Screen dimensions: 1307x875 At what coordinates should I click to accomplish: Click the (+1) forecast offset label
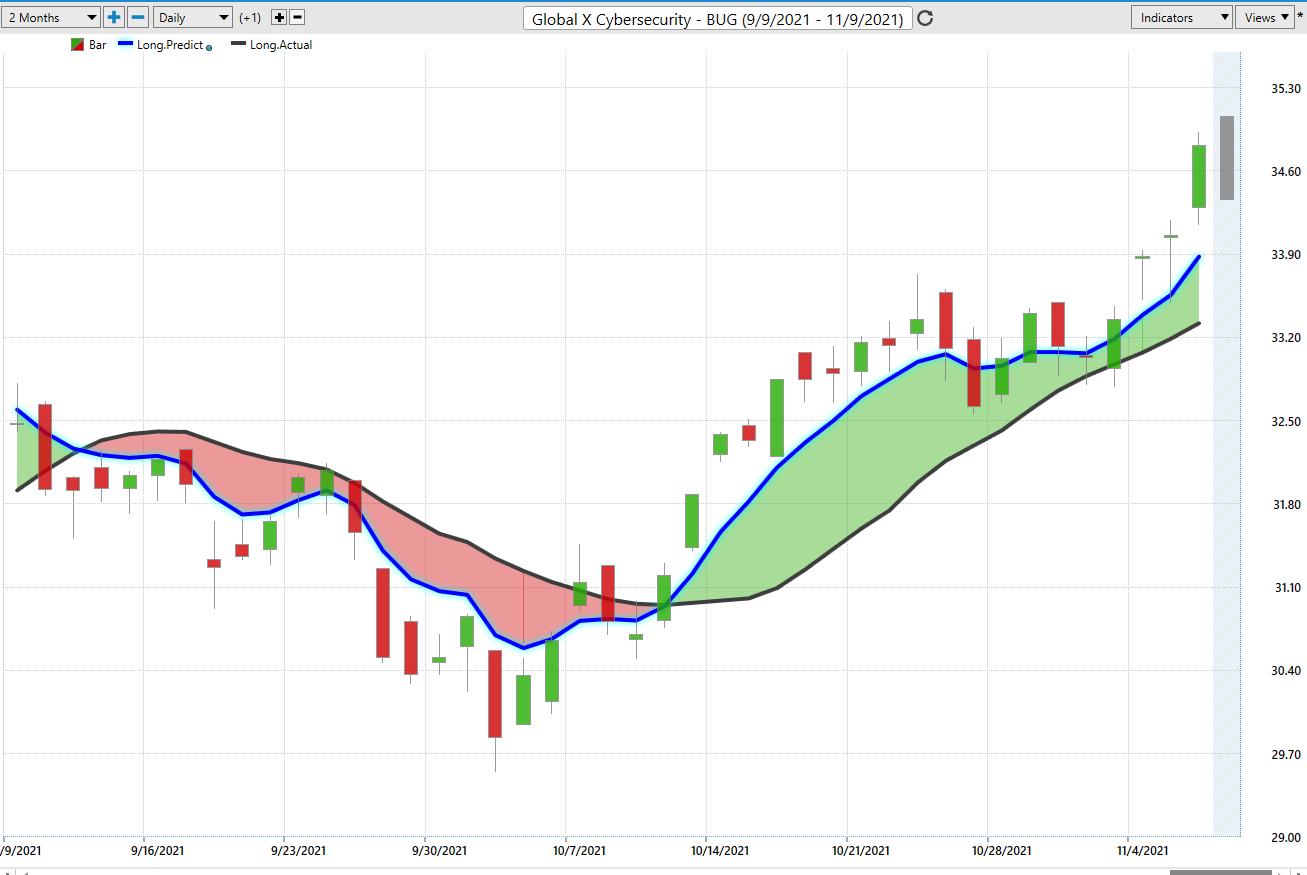click(250, 18)
